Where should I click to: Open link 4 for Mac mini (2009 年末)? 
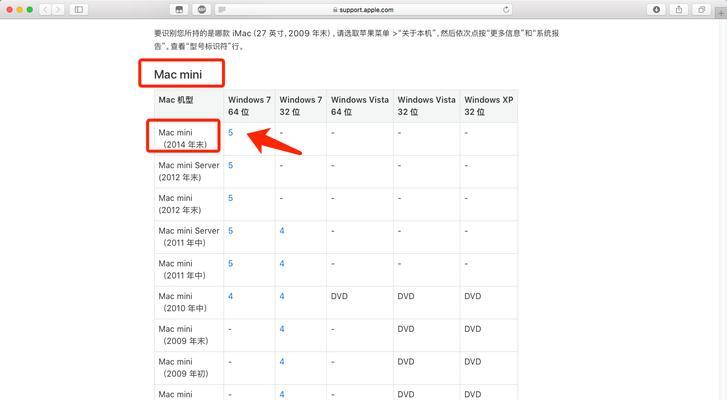click(x=282, y=329)
